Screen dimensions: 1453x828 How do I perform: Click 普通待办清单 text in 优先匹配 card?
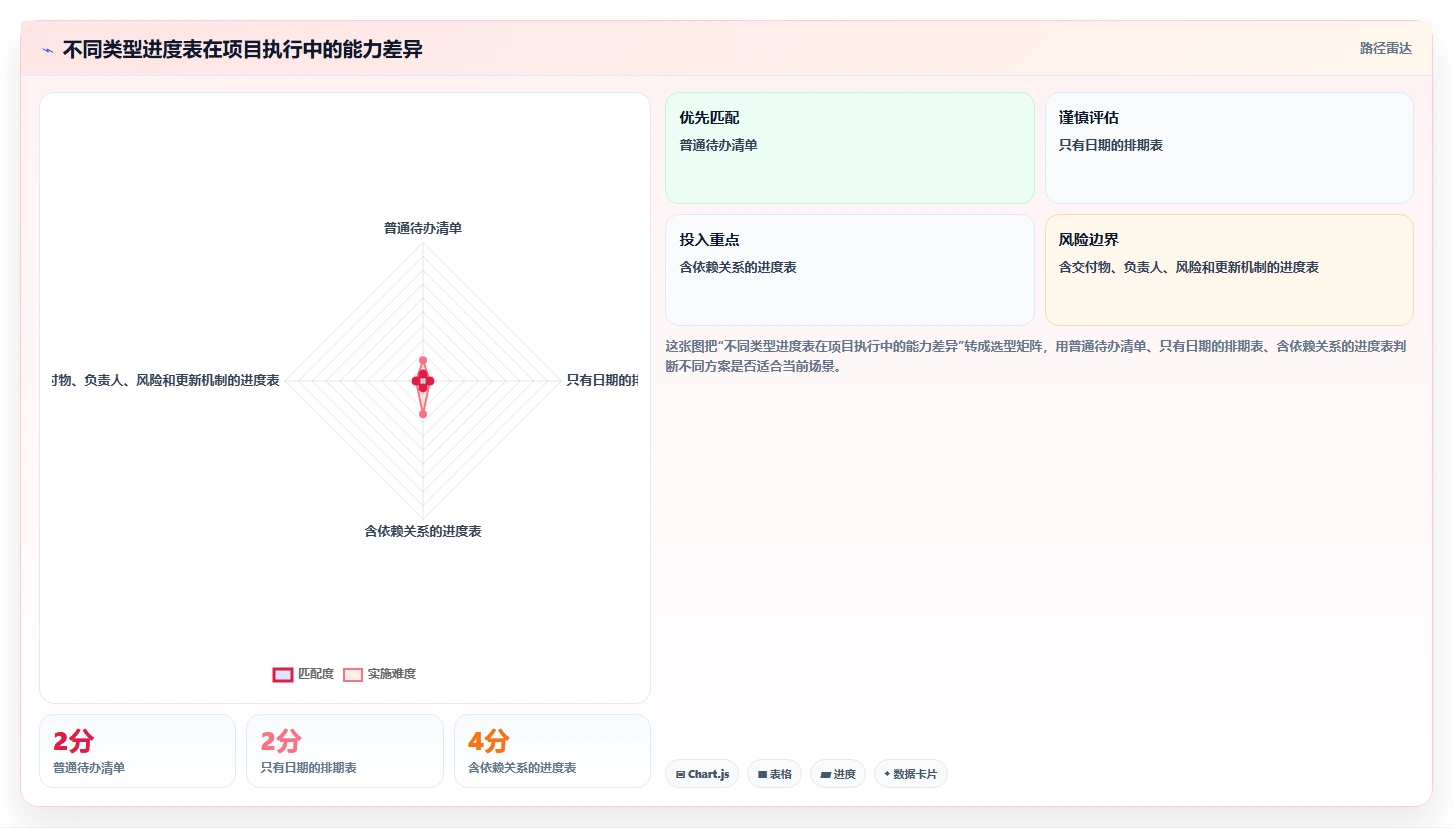point(719,145)
